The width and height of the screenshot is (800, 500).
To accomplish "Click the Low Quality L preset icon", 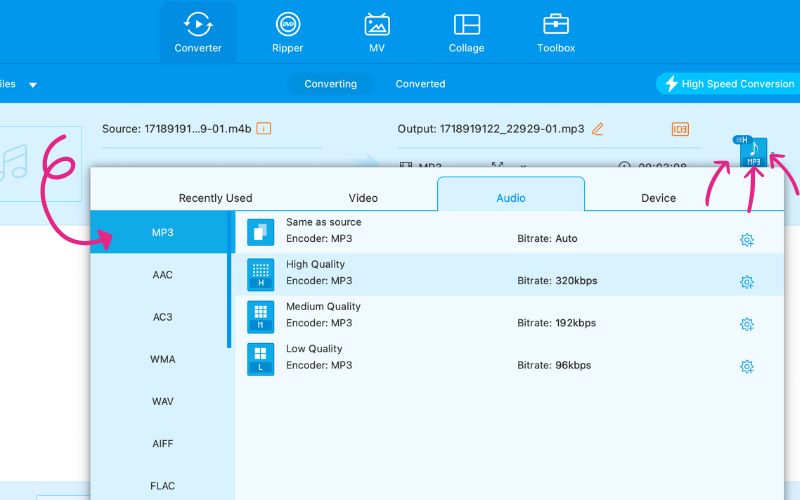I will [x=260, y=359].
